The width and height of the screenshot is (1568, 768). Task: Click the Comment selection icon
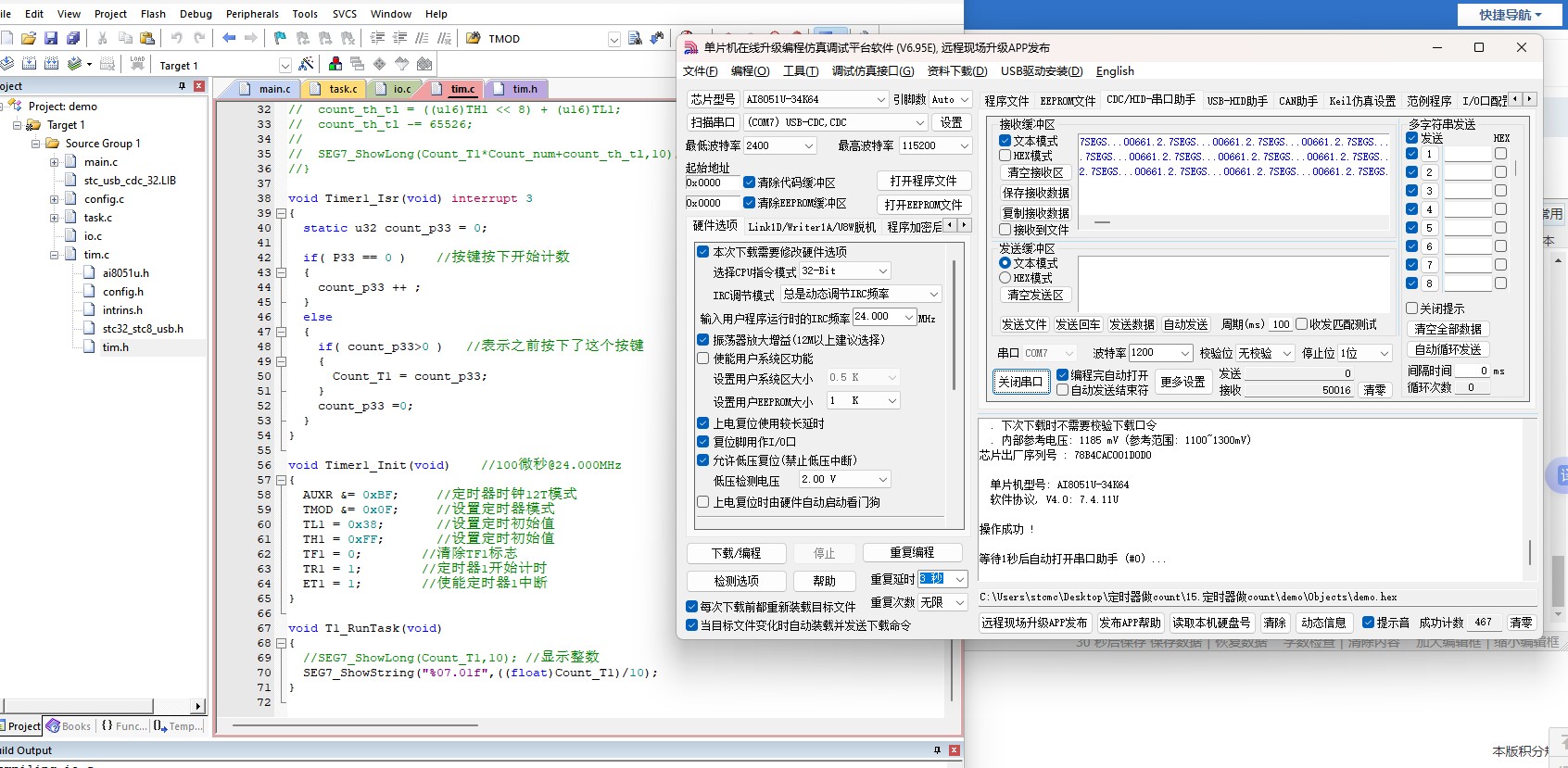(422, 38)
